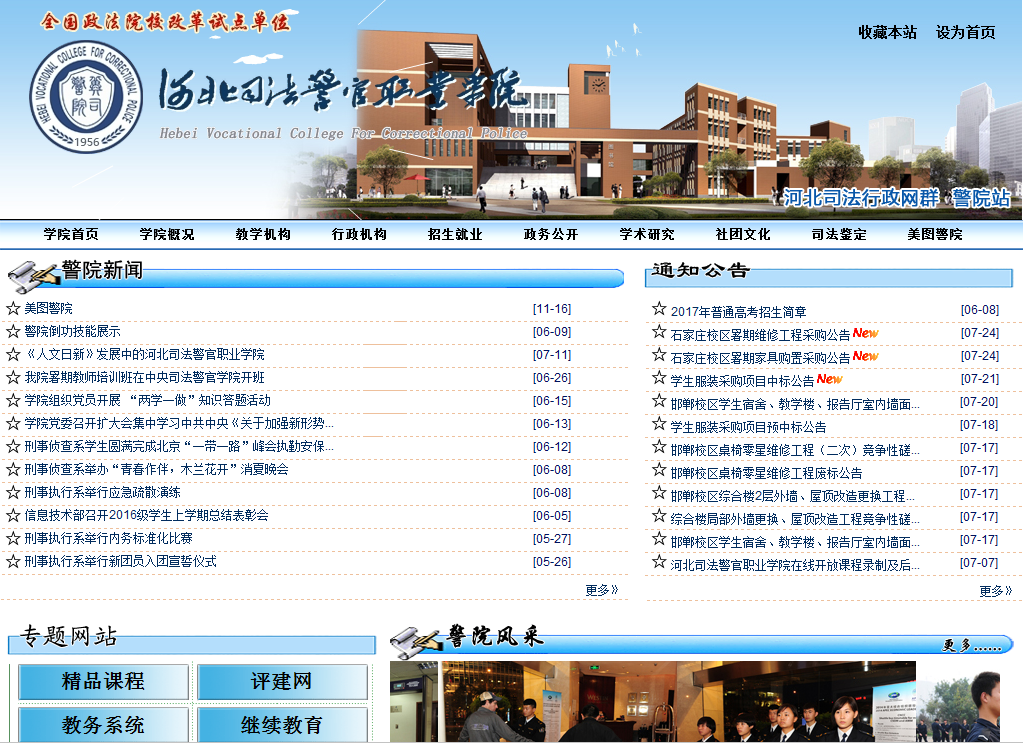Click the security guards photo thumbnail
This screenshot has height=743, width=1023.
(678, 701)
